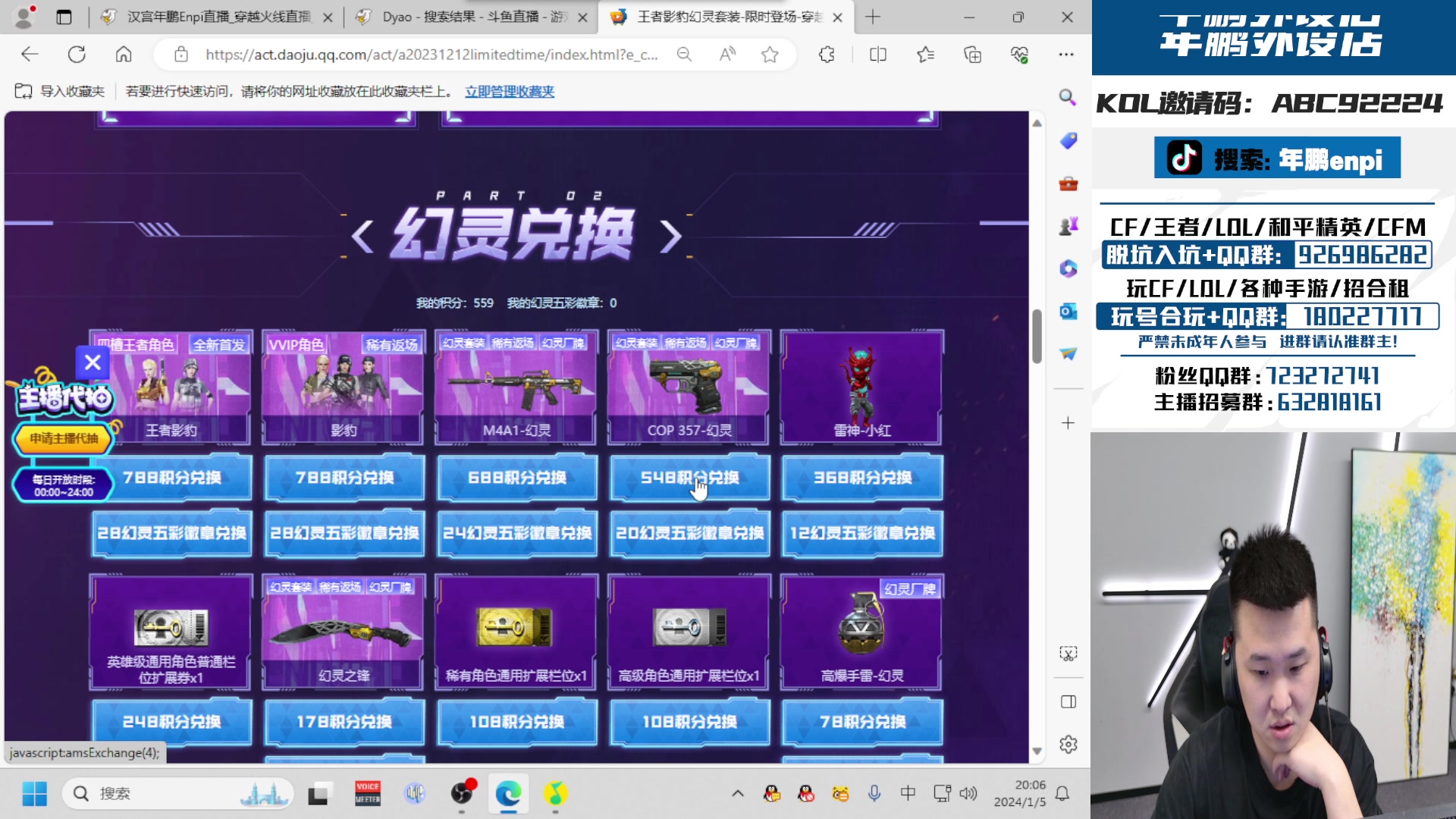1456x819 pixels.
Task: Add page to favorites star
Action: pyautogui.click(x=770, y=54)
